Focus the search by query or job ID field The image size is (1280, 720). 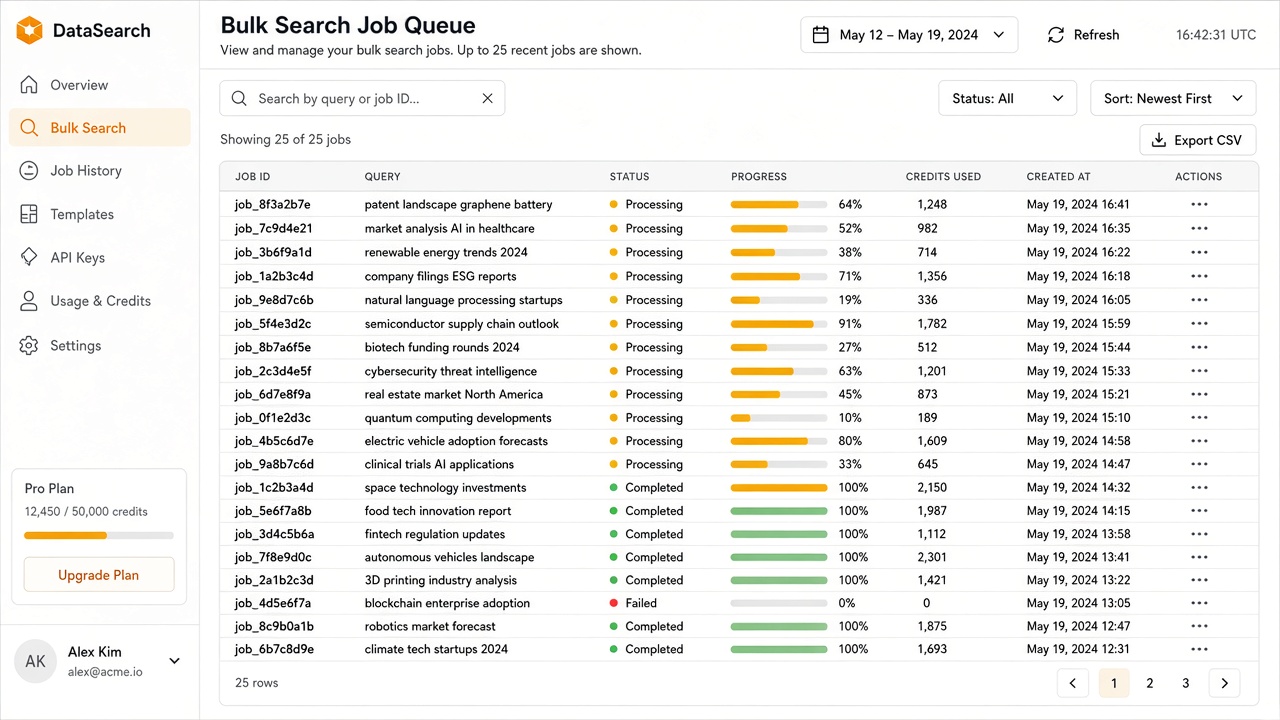point(362,98)
